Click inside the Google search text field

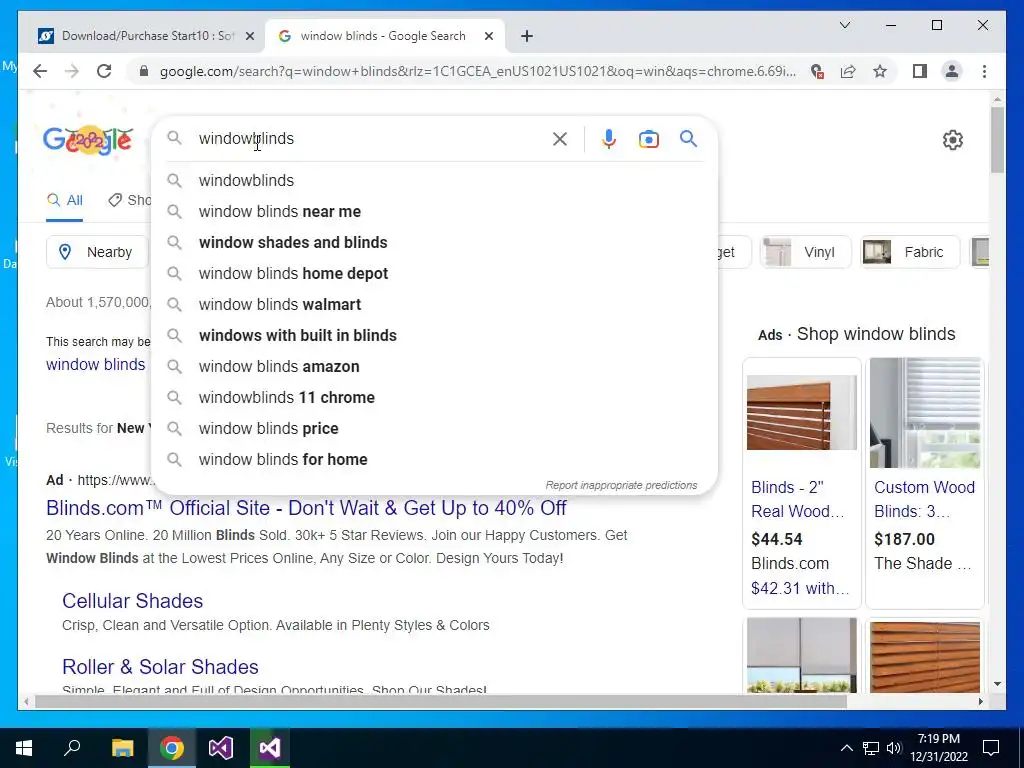coord(369,138)
